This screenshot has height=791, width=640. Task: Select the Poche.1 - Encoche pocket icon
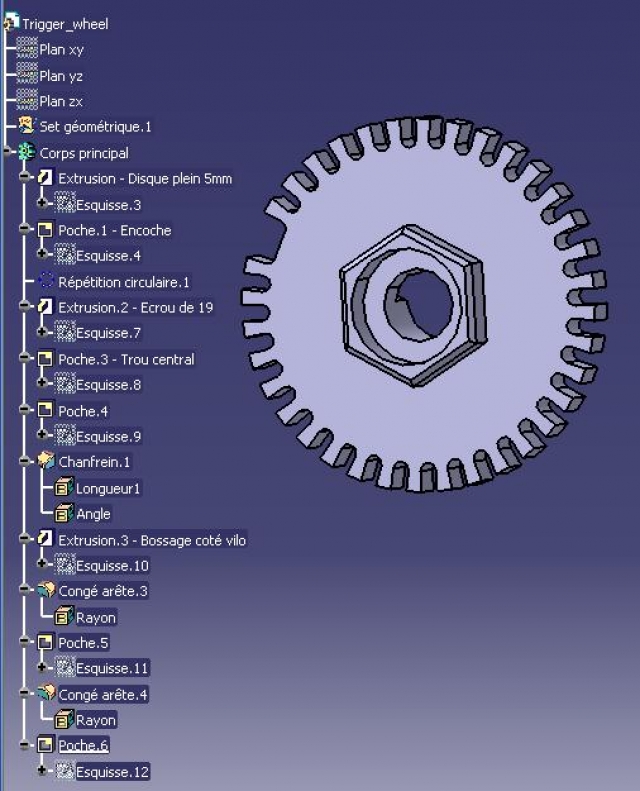click(46, 231)
